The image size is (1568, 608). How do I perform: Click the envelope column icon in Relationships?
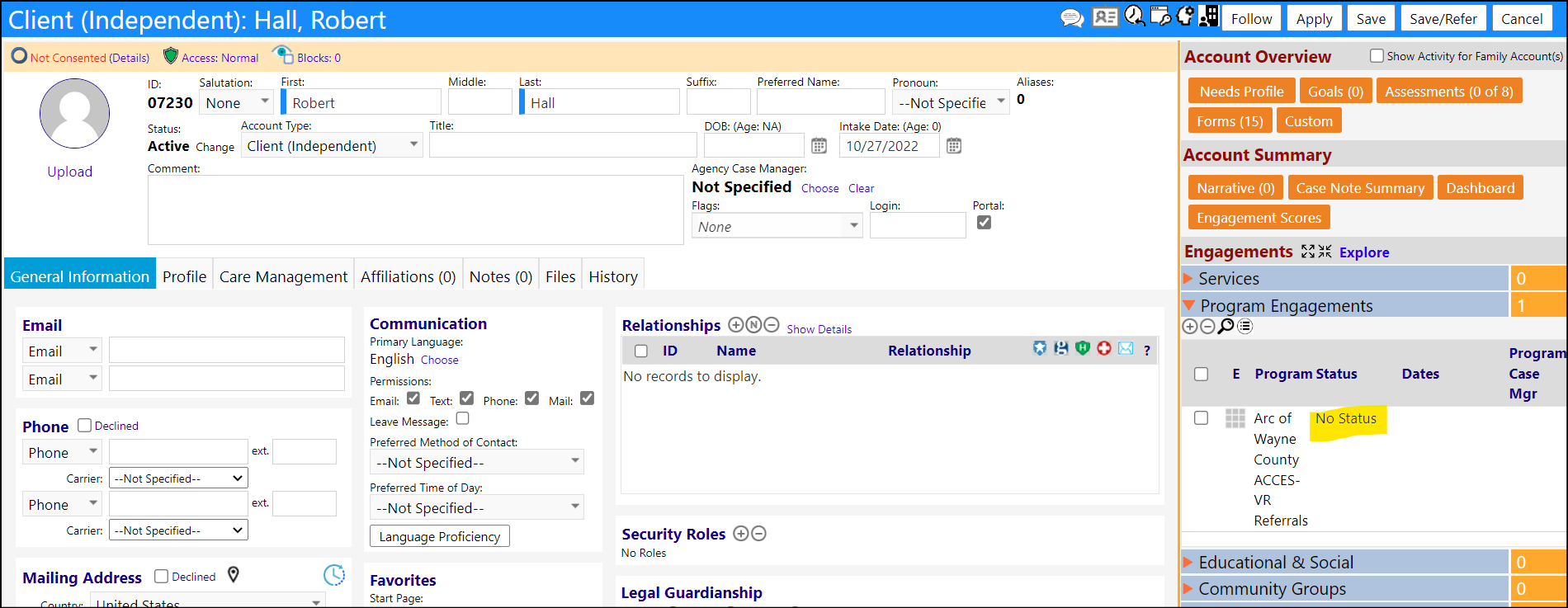click(x=1126, y=349)
